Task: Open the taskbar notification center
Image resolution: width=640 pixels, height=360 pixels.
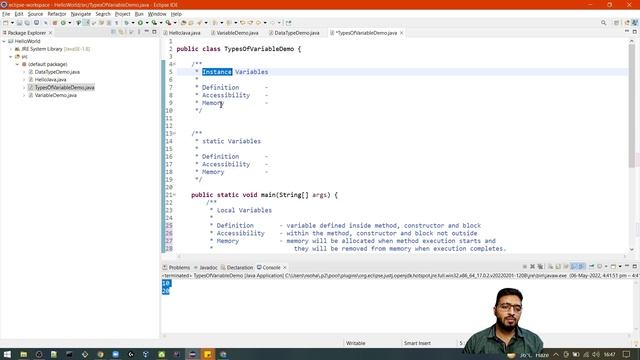Action: (x=627, y=354)
